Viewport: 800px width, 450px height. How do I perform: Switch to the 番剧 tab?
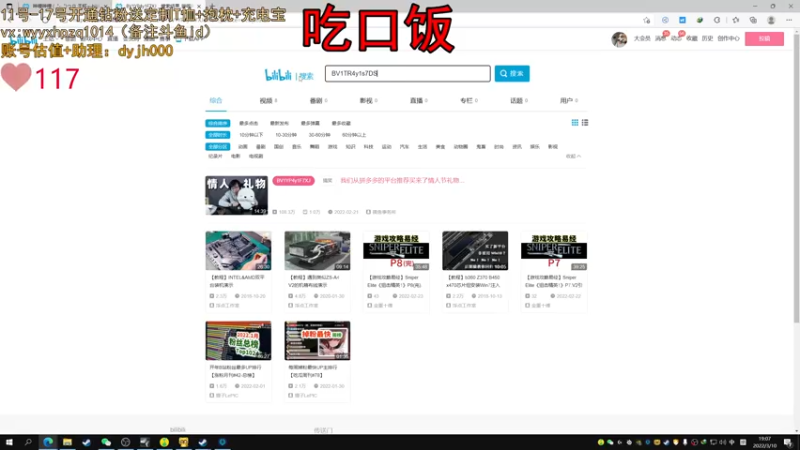pyautogui.click(x=318, y=101)
